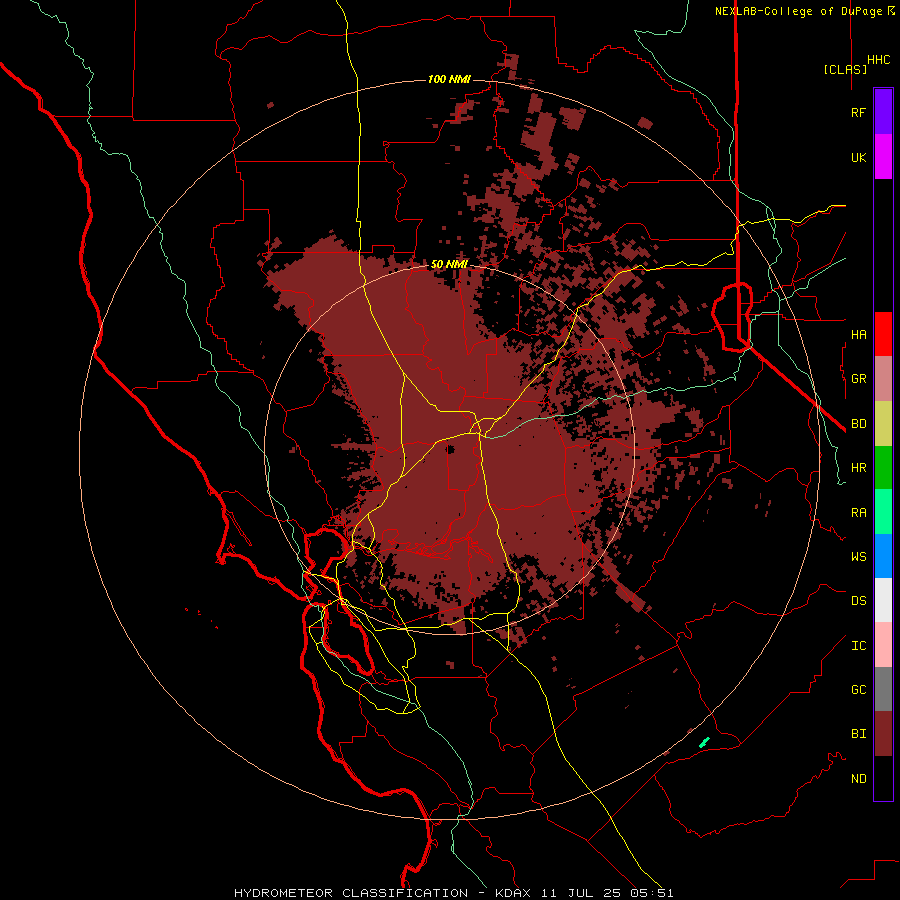Screen dimensions: 900x900
Task: Click the IC light-pink legend swatch
Action: click(x=883, y=645)
